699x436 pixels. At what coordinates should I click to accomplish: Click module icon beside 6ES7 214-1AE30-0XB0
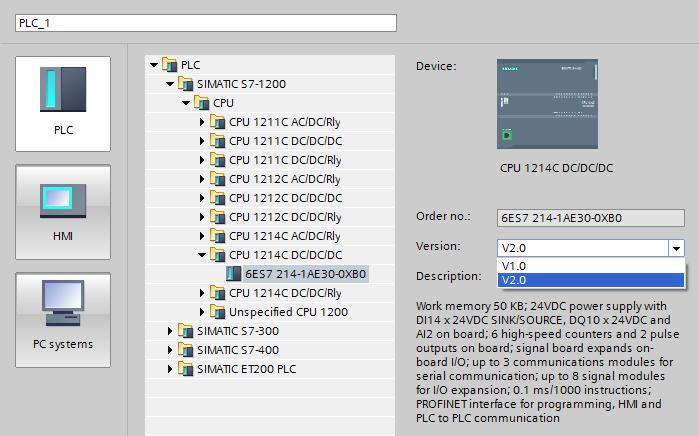pyautogui.click(x=234, y=274)
